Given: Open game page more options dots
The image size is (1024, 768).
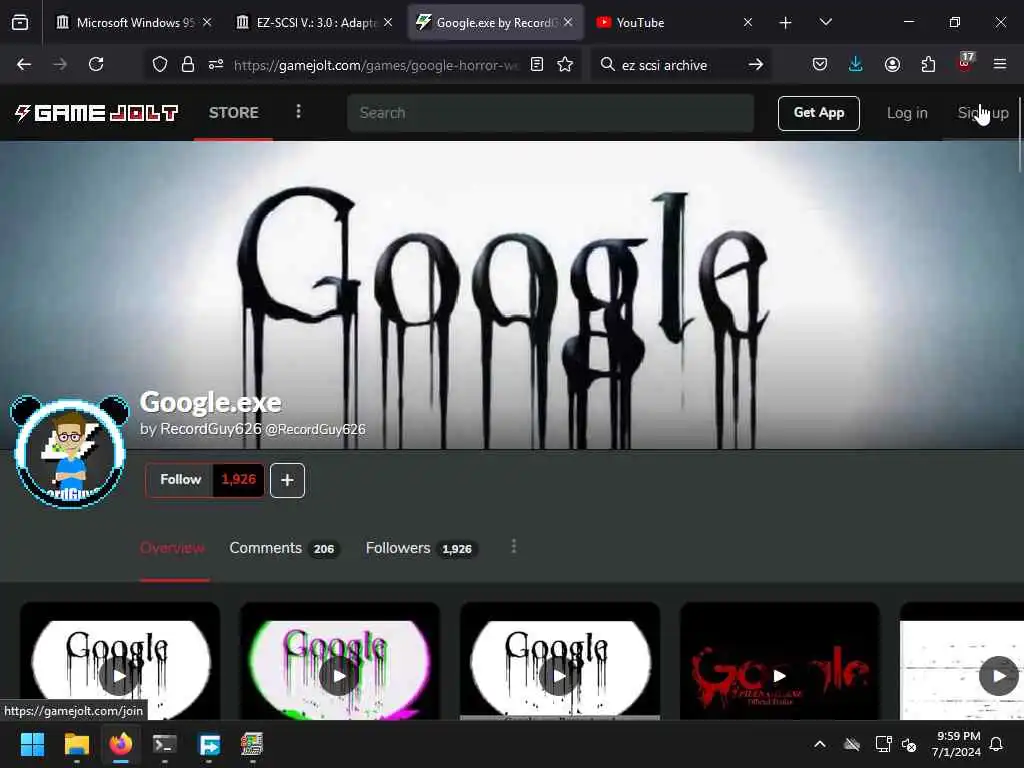Looking at the screenshot, I should click(514, 547).
